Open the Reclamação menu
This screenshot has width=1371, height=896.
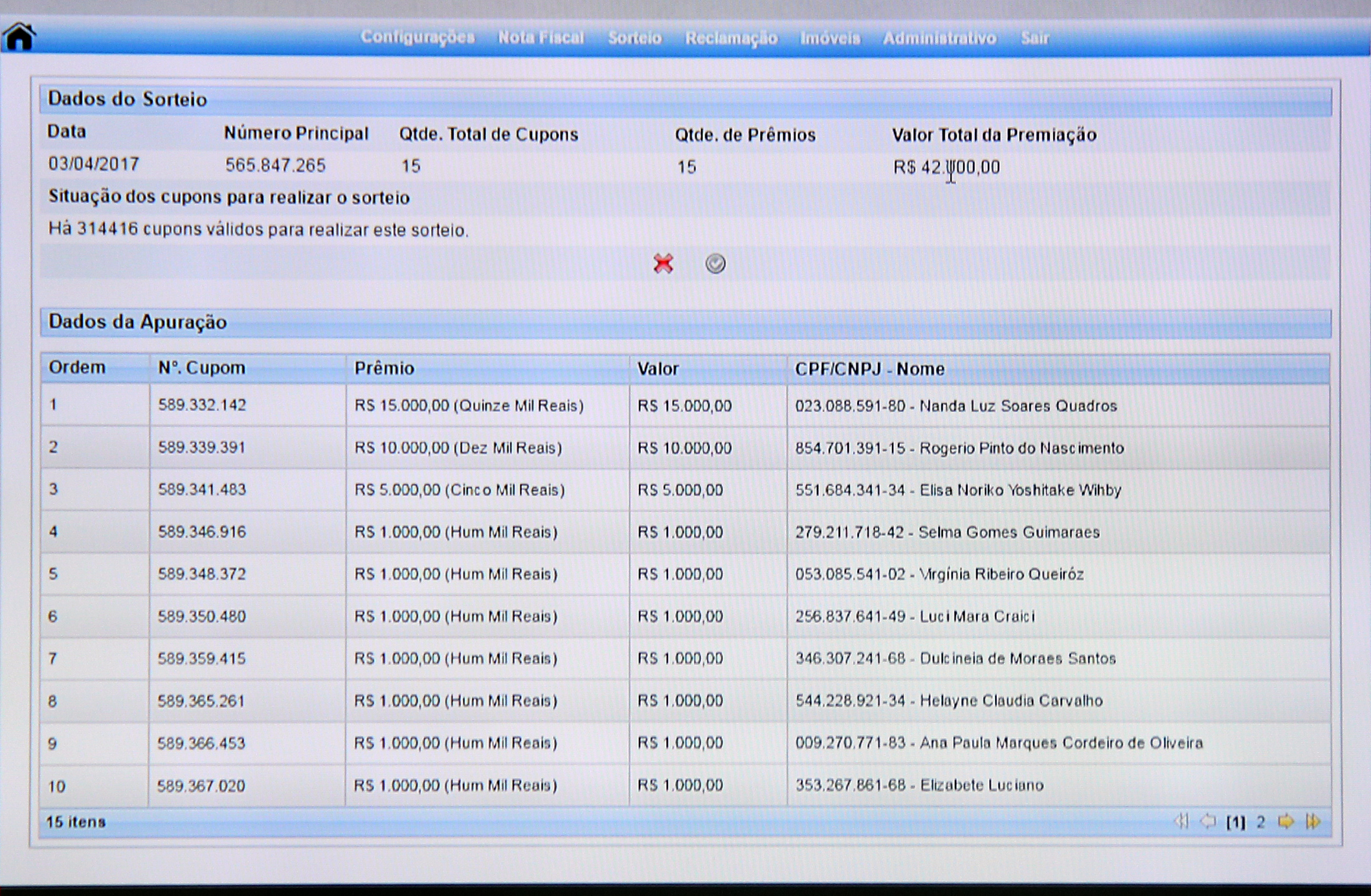click(731, 38)
